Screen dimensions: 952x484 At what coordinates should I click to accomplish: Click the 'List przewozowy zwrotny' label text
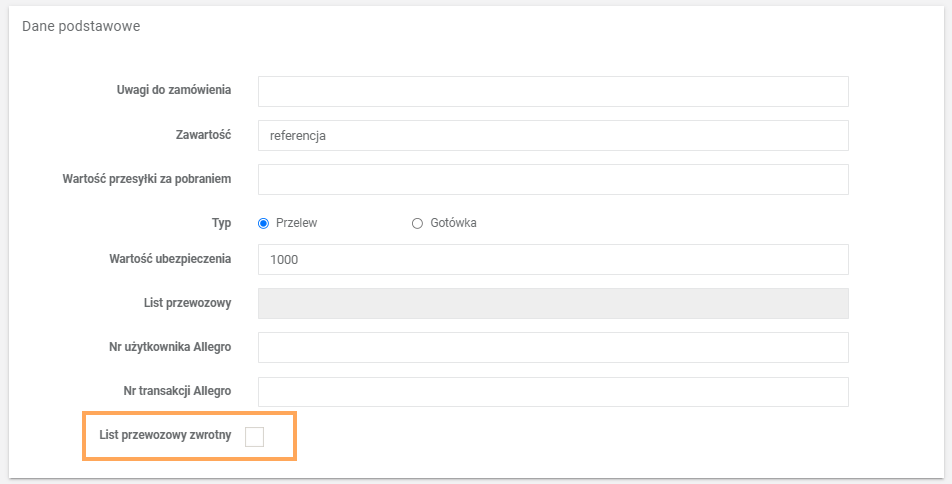(x=166, y=436)
